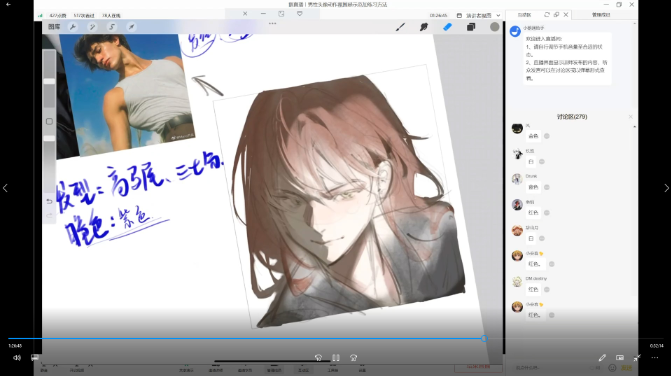Open the Actions wrench icon in Procreate
Screen dimensions: 671x376
pyautogui.click(x=73, y=27)
